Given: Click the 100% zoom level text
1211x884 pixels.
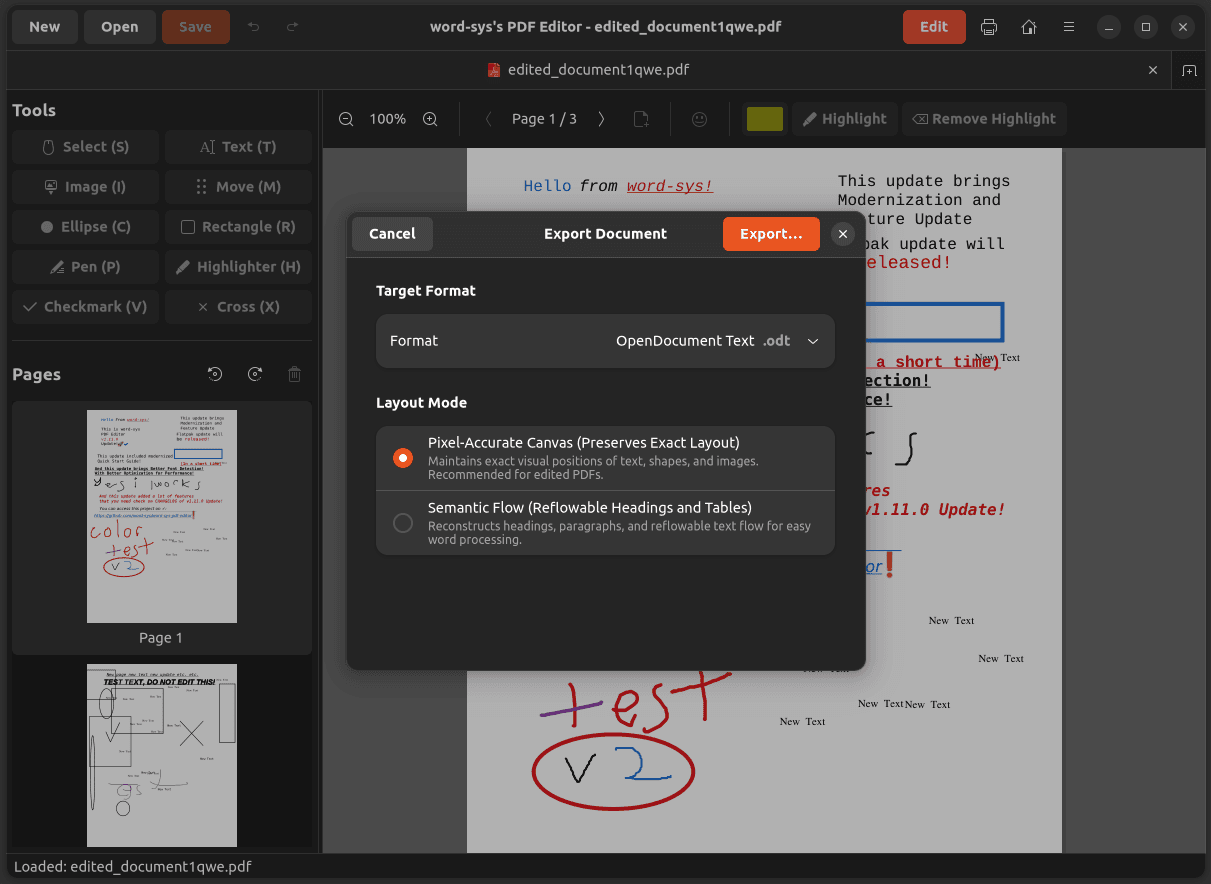Looking at the screenshot, I should pyautogui.click(x=388, y=119).
